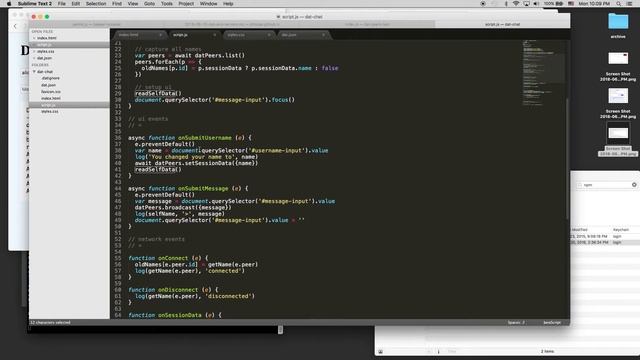Open the Window menu
Screen dimensions: 640x360
point(209,4)
